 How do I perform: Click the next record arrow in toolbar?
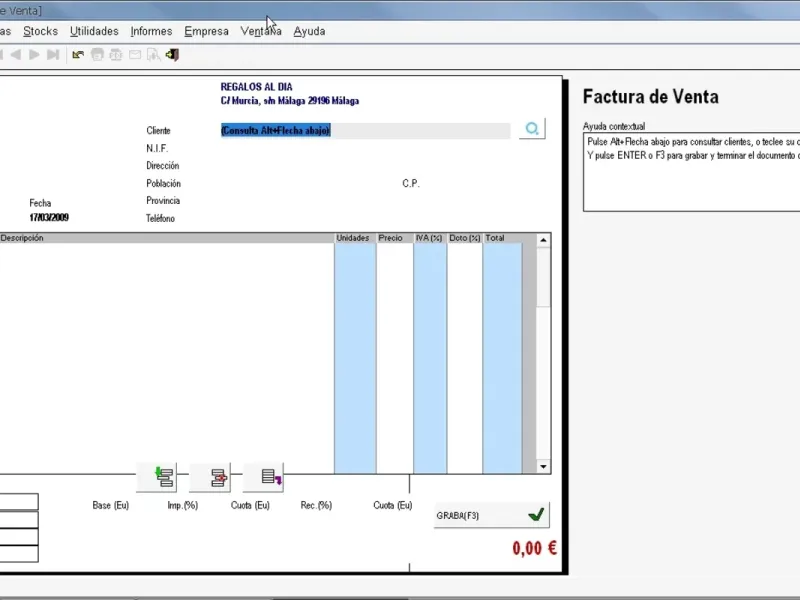pyautogui.click(x=34, y=55)
